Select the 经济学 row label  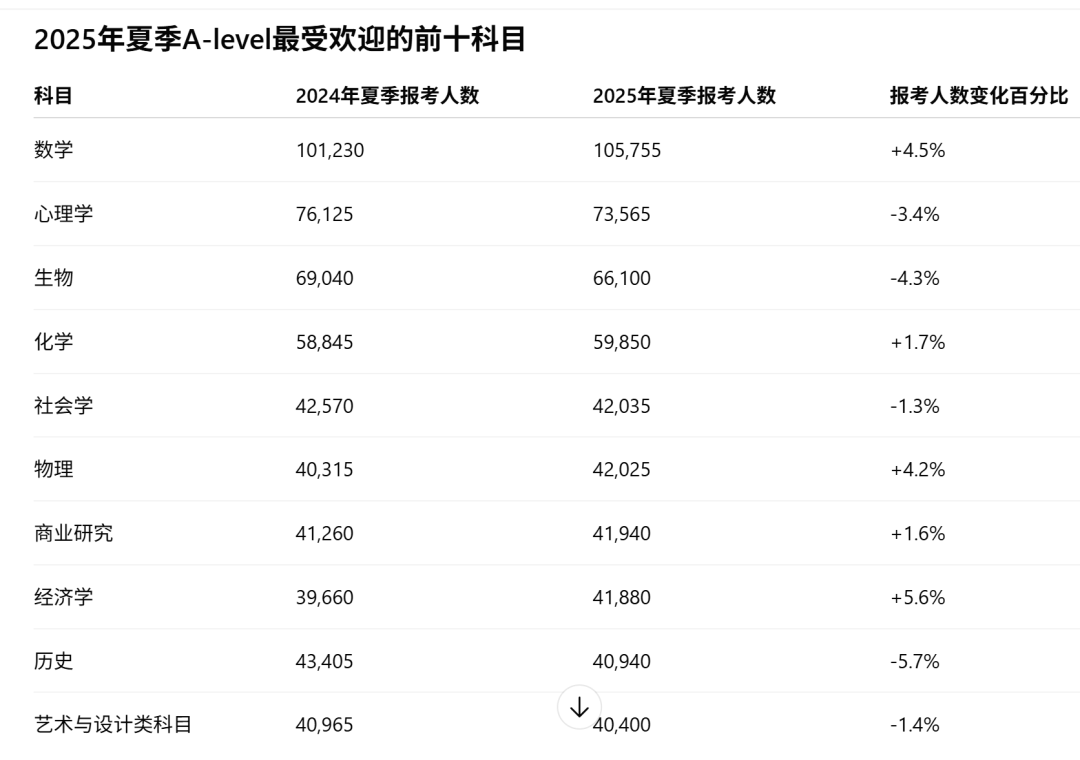pos(63,597)
